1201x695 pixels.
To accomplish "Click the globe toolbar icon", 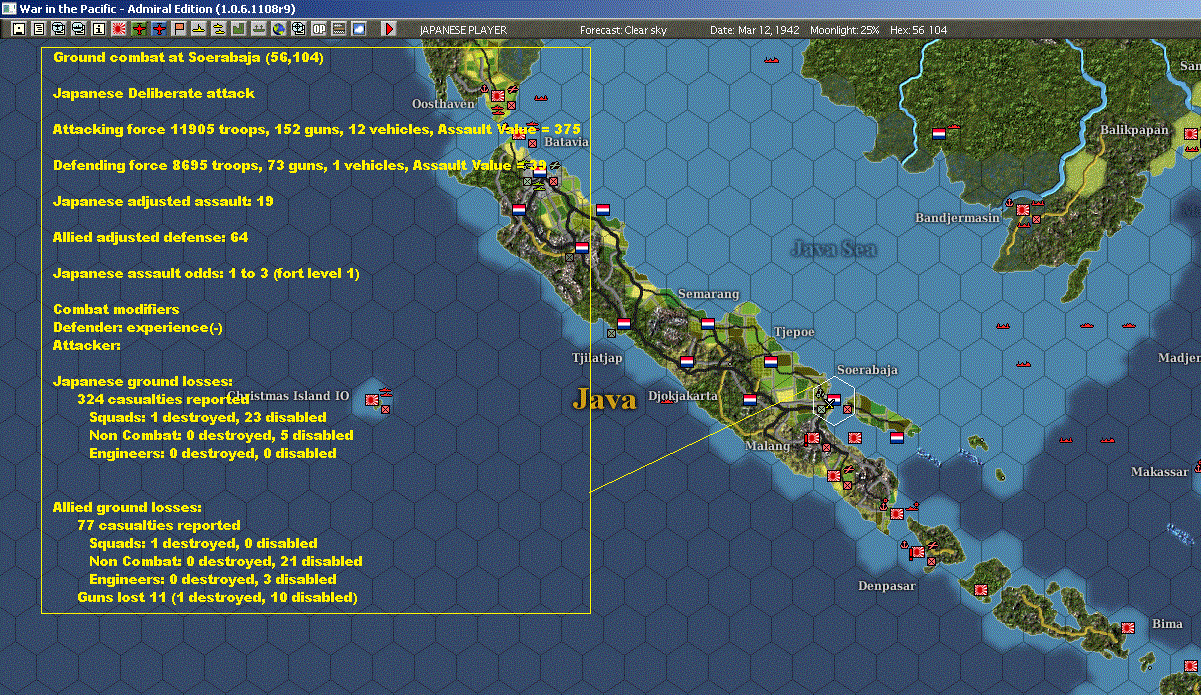I will (x=278, y=30).
